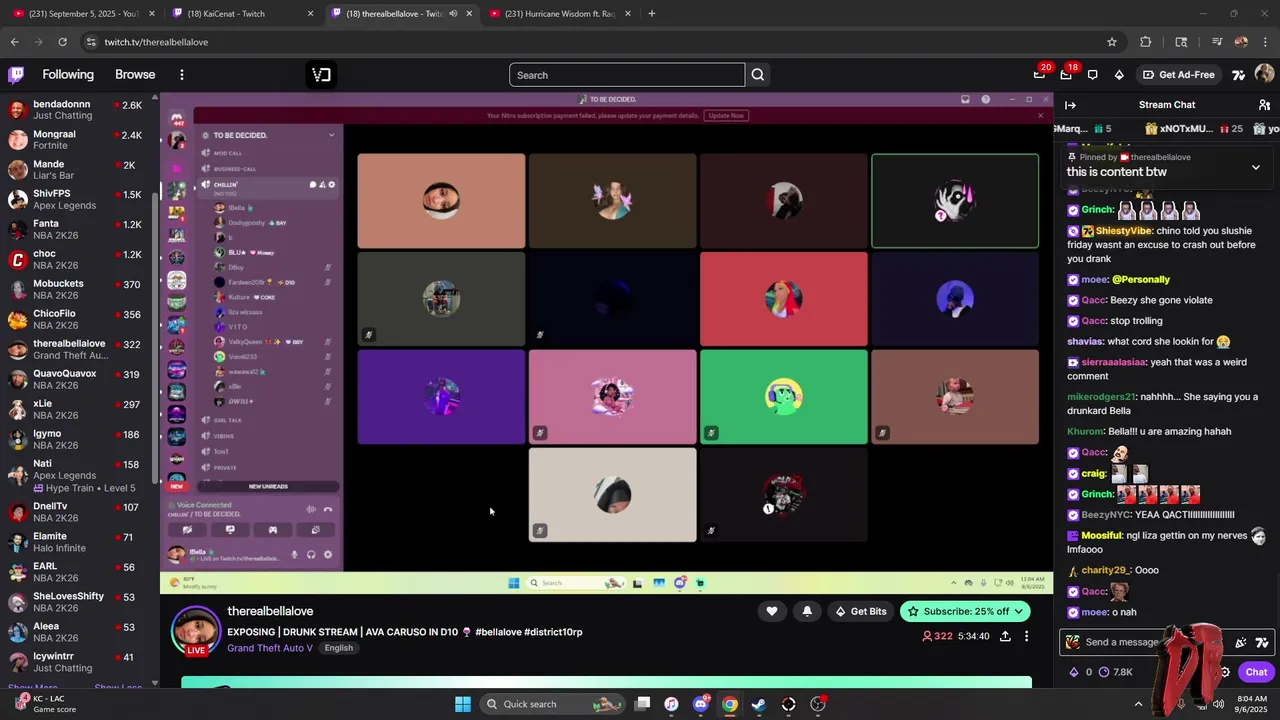This screenshot has width=1280, height=720.
Task: Switch to September 5, 2025 YouTube tab
Action: tap(85, 14)
